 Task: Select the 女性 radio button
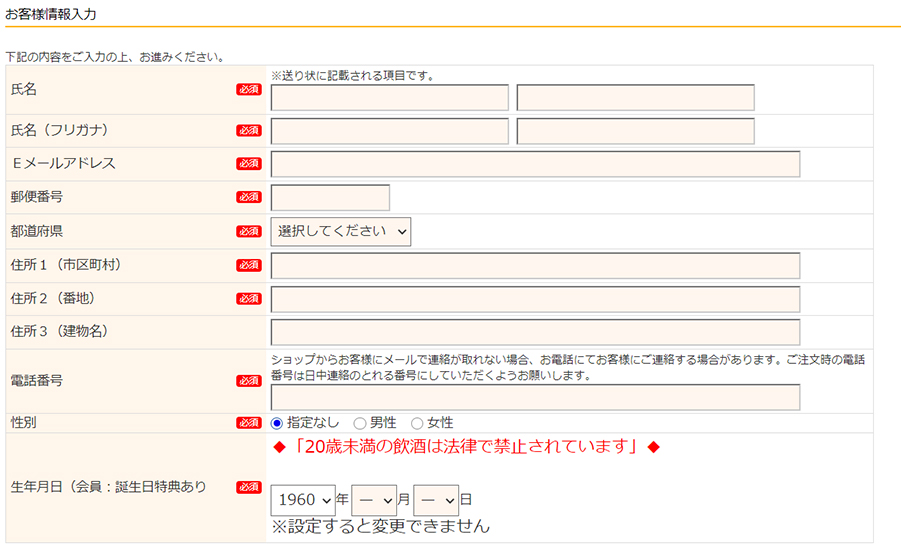417,423
